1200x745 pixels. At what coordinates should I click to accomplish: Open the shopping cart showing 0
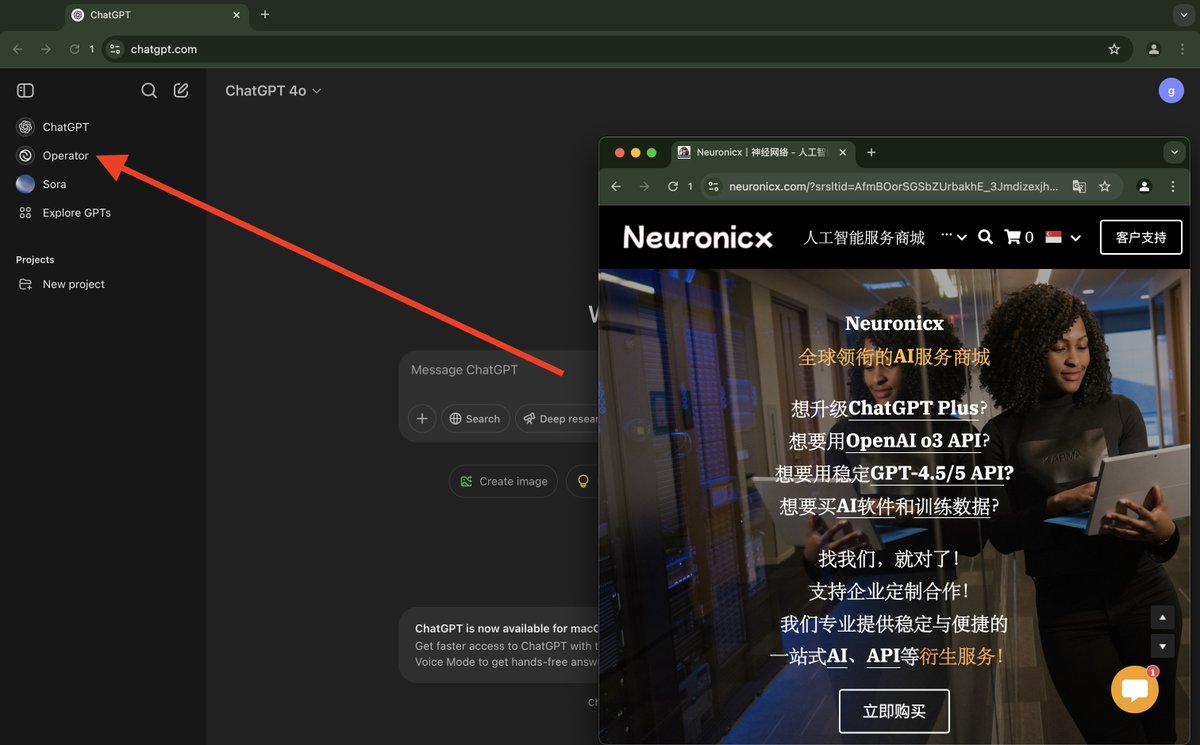click(x=1019, y=237)
